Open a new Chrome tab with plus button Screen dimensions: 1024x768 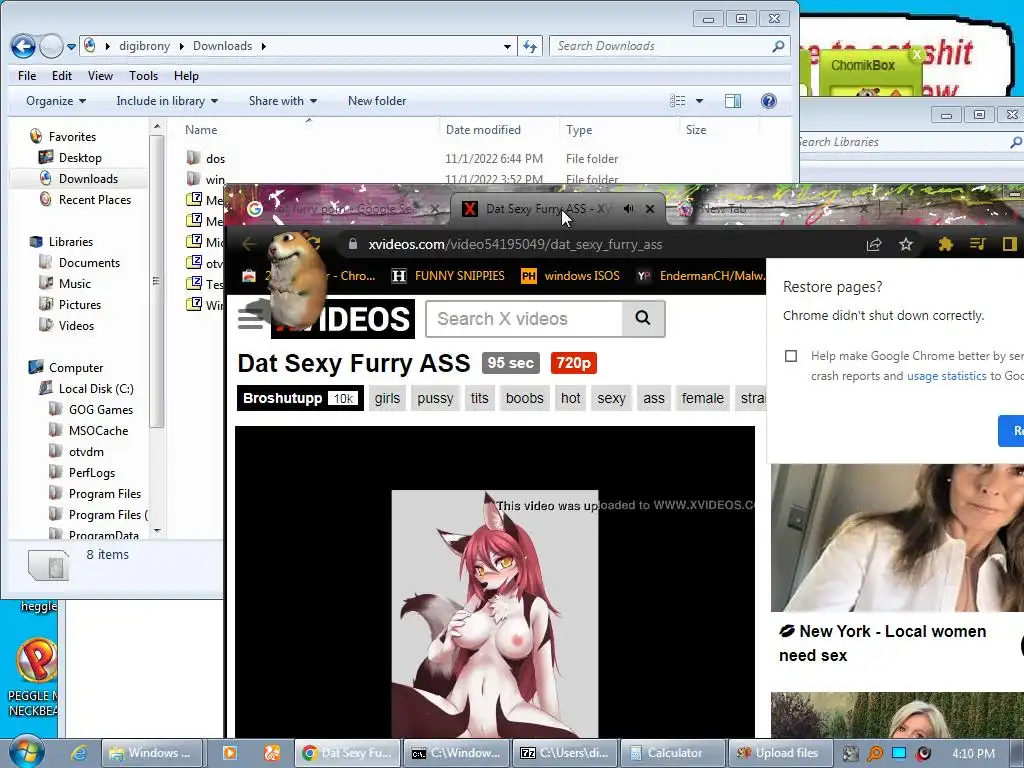click(x=901, y=208)
